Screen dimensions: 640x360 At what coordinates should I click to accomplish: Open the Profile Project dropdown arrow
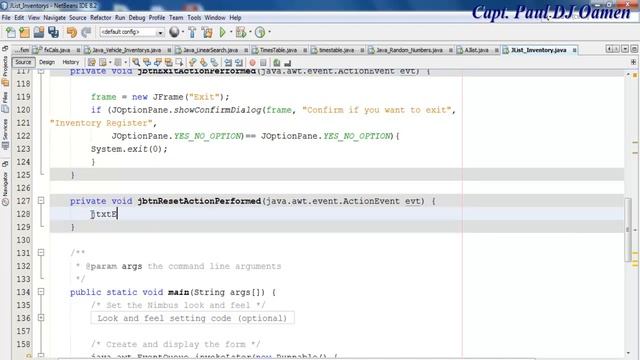coord(269,32)
